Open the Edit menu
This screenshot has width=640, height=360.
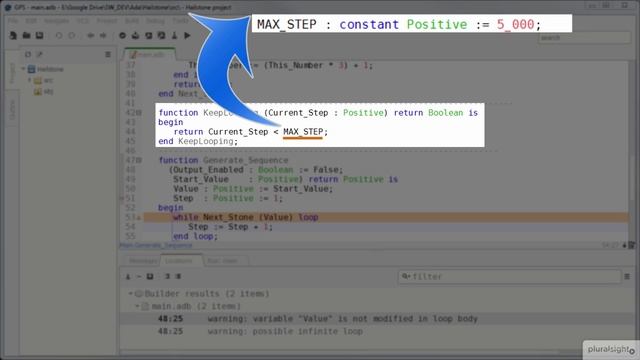coord(31,20)
